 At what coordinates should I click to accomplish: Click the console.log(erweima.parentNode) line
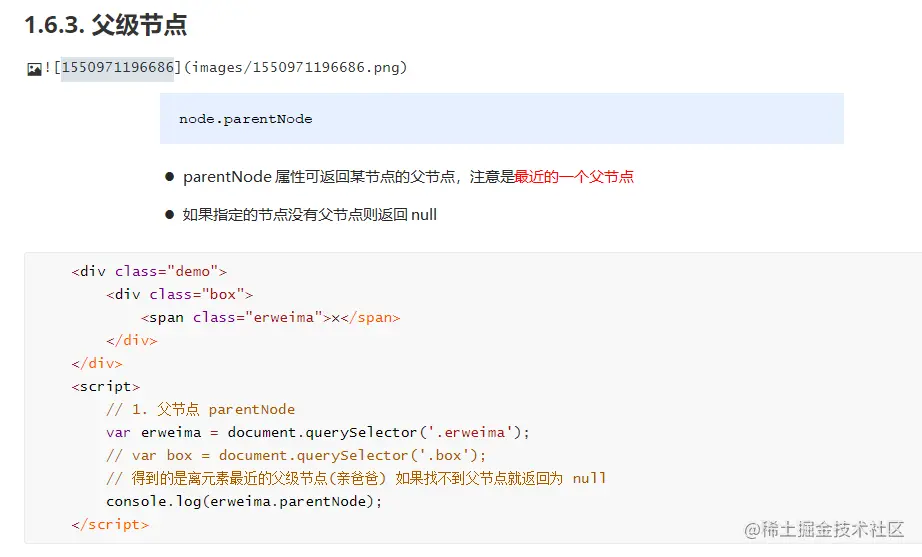coord(244,501)
